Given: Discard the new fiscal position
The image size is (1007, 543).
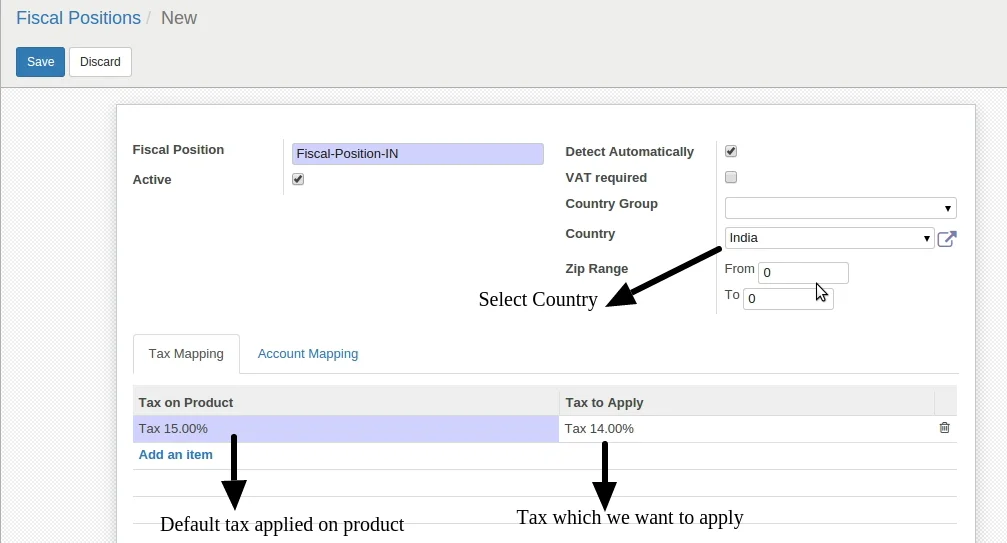Looking at the screenshot, I should pyautogui.click(x=100, y=62).
